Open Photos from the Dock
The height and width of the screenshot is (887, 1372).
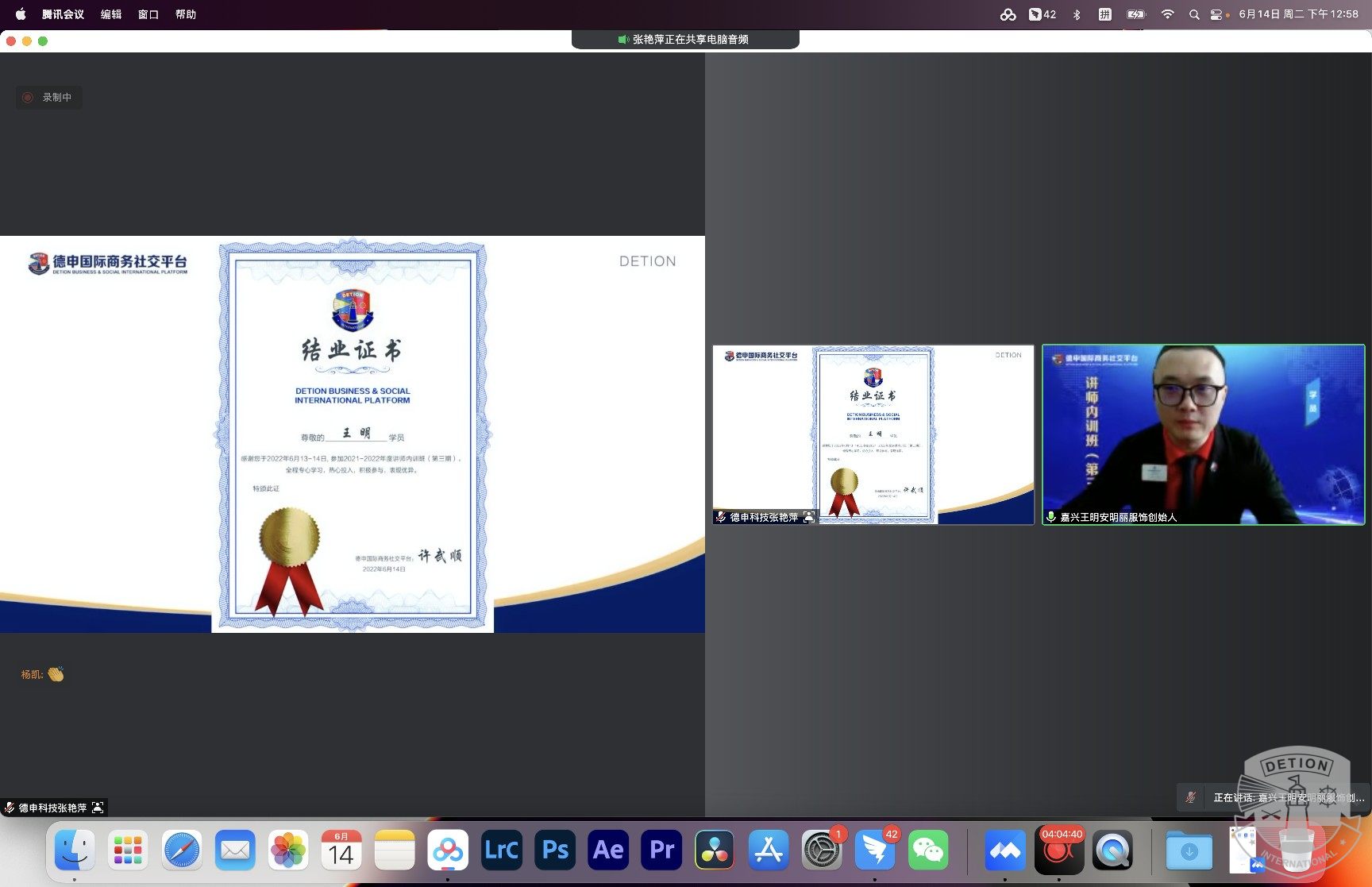click(x=288, y=850)
